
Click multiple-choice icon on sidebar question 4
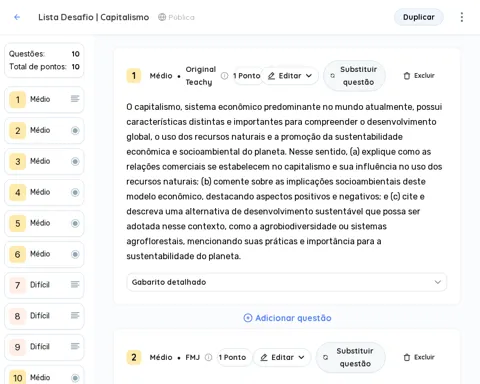(75, 192)
